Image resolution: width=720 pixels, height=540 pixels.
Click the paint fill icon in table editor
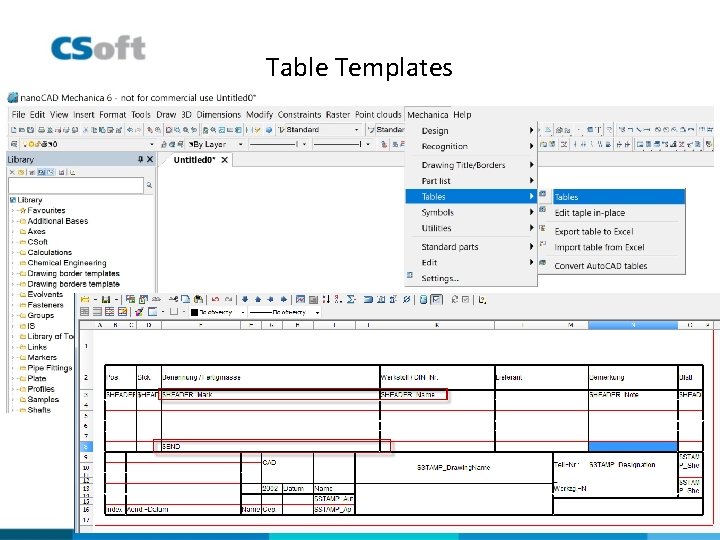click(x=140, y=312)
